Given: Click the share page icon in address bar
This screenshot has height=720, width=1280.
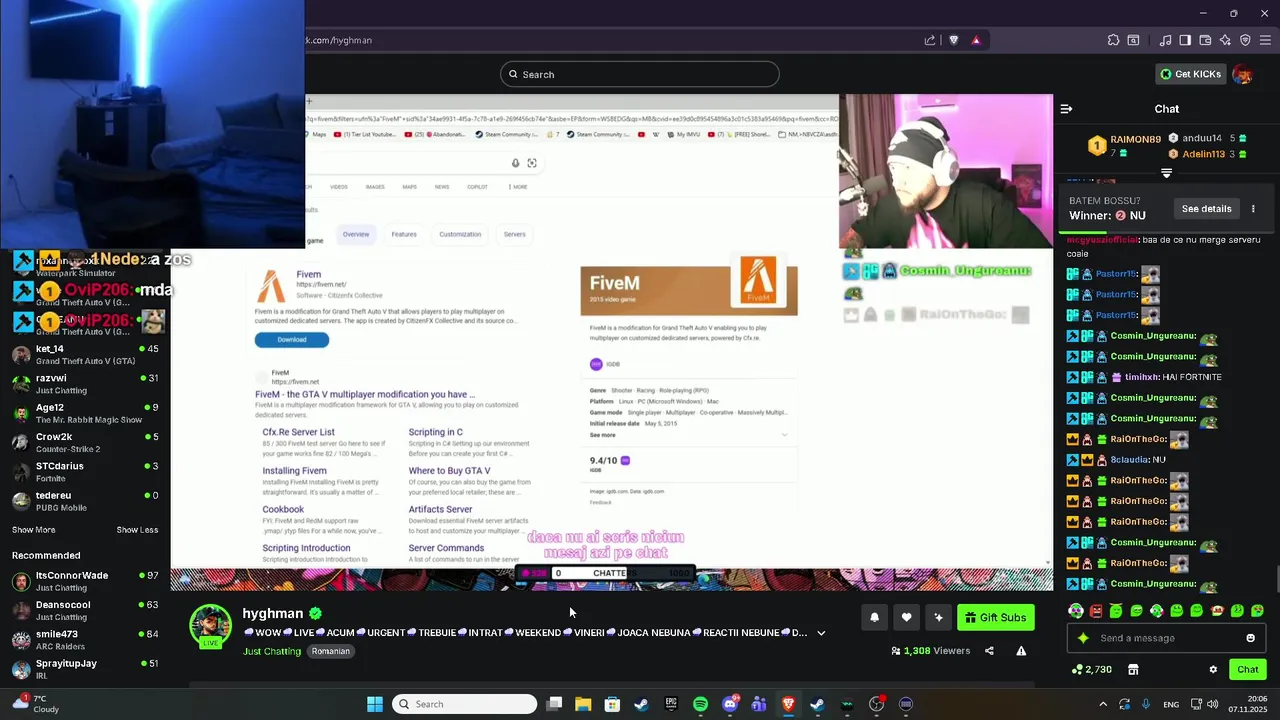Looking at the screenshot, I should pos(930,40).
